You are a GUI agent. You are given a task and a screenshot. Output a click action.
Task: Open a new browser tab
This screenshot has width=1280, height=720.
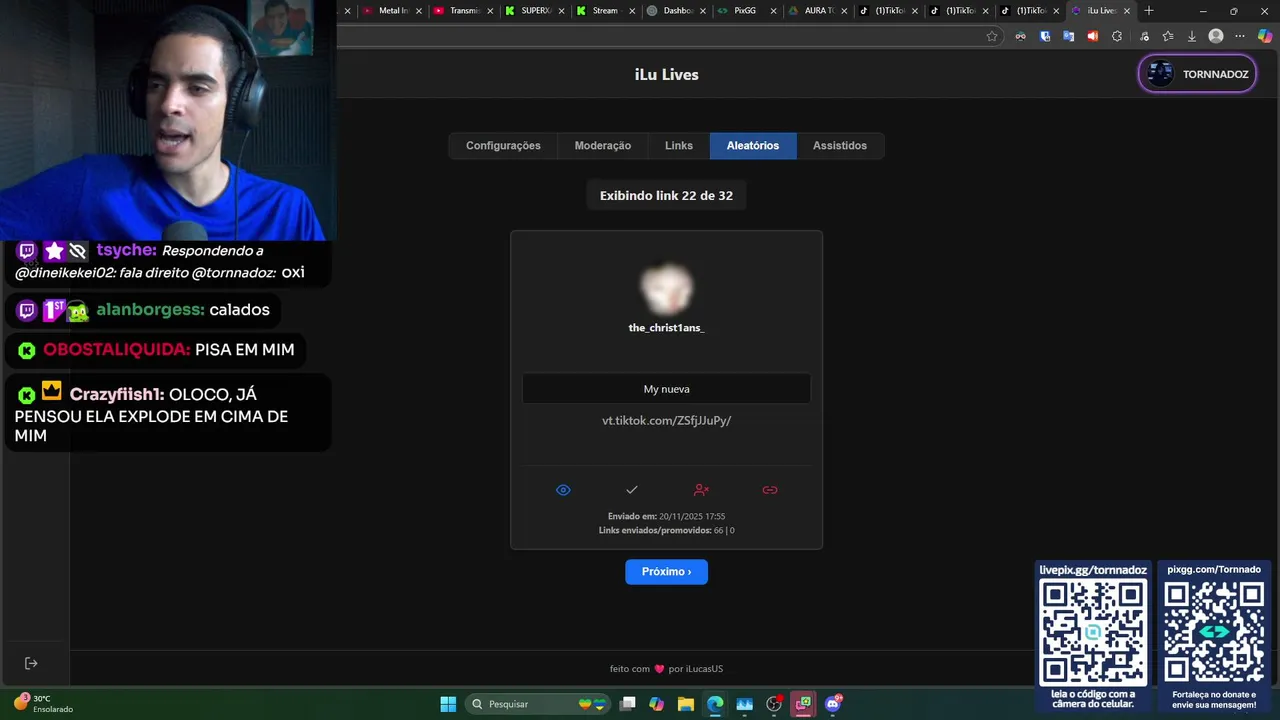tap(1149, 11)
